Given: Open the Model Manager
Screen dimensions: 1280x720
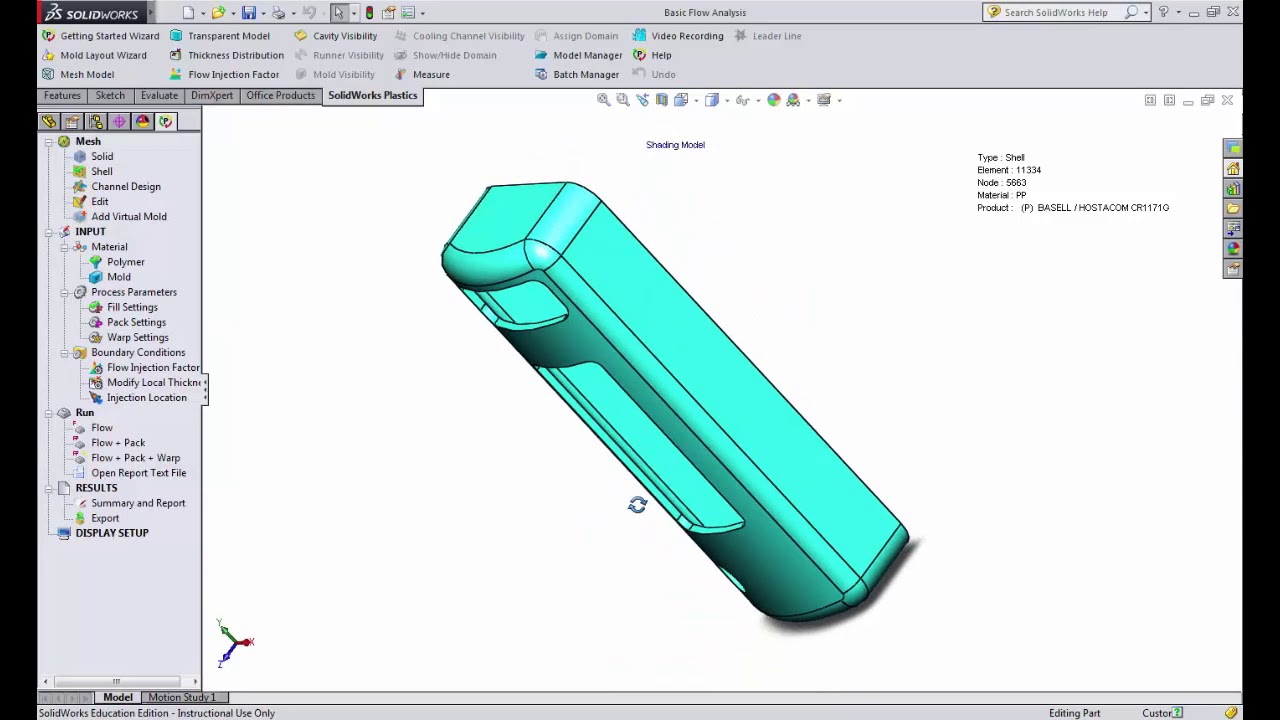Looking at the screenshot, I should tap(578, 55).
